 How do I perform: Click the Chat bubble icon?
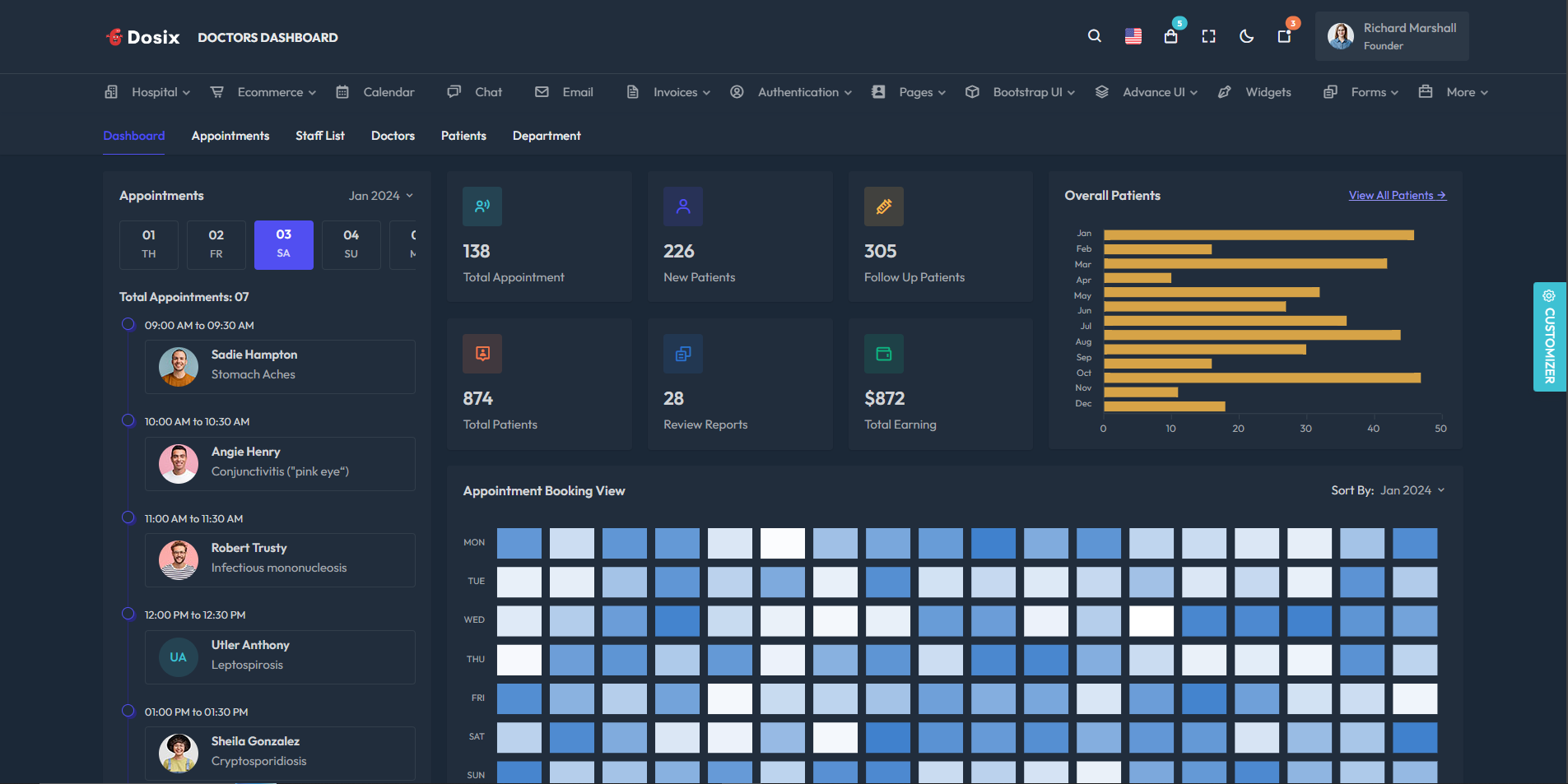point(454,92)
